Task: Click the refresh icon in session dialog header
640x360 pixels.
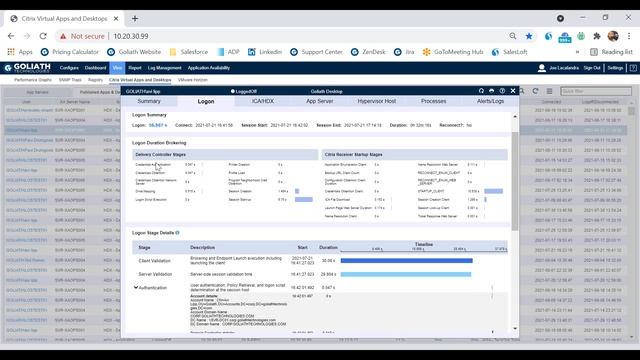Action: [x=481, y=91]
